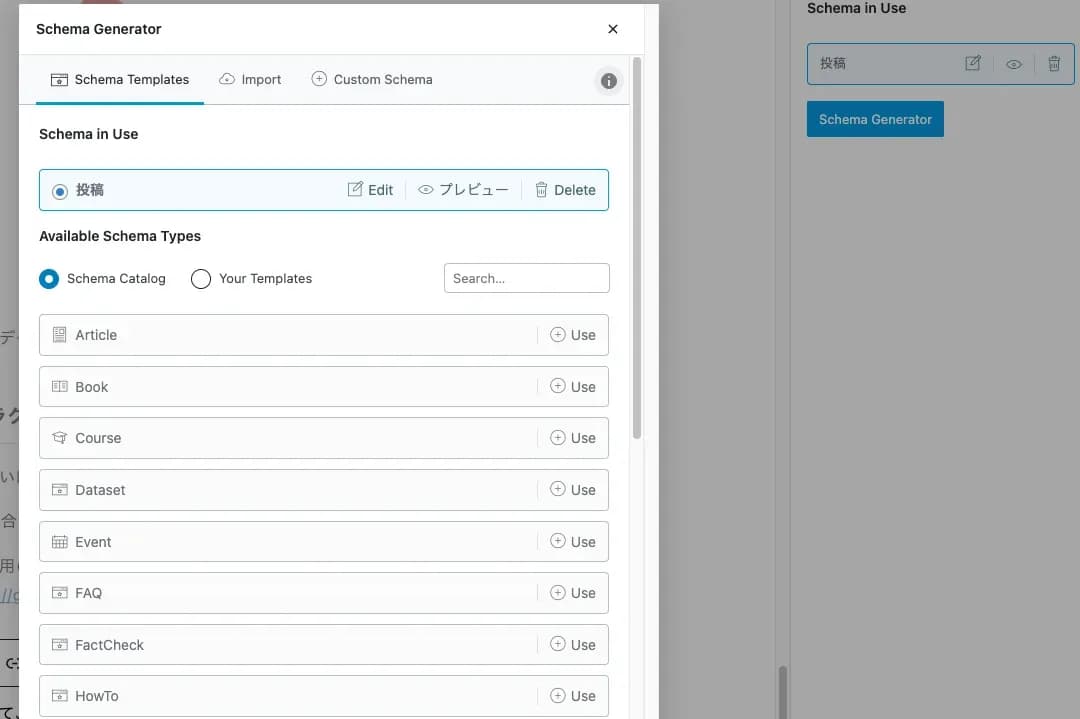Click the info icon in modal header
The height and width of the screenshot is (719, 1080).
608,81
